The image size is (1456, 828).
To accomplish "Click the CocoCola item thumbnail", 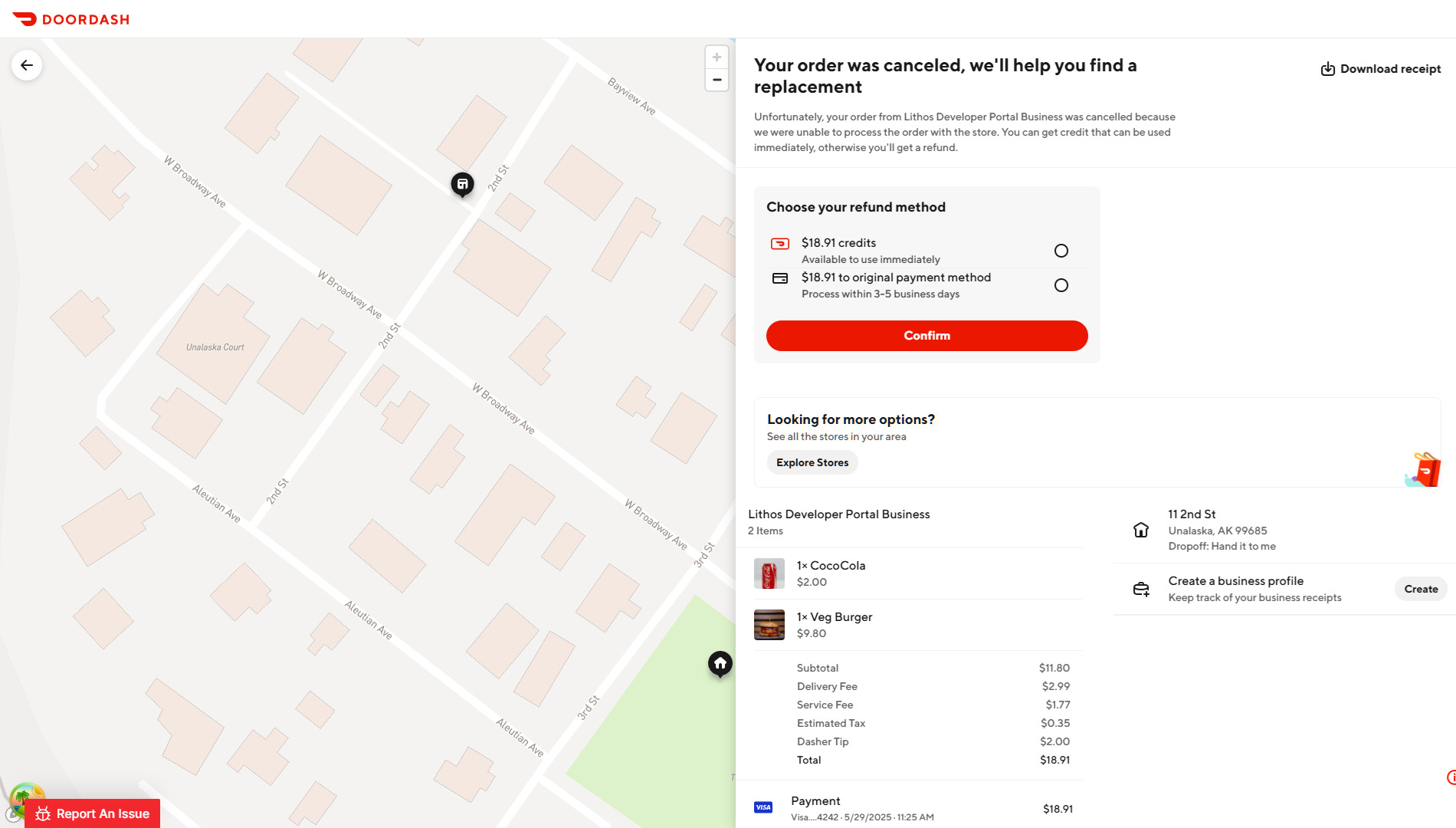I will 769,573.
